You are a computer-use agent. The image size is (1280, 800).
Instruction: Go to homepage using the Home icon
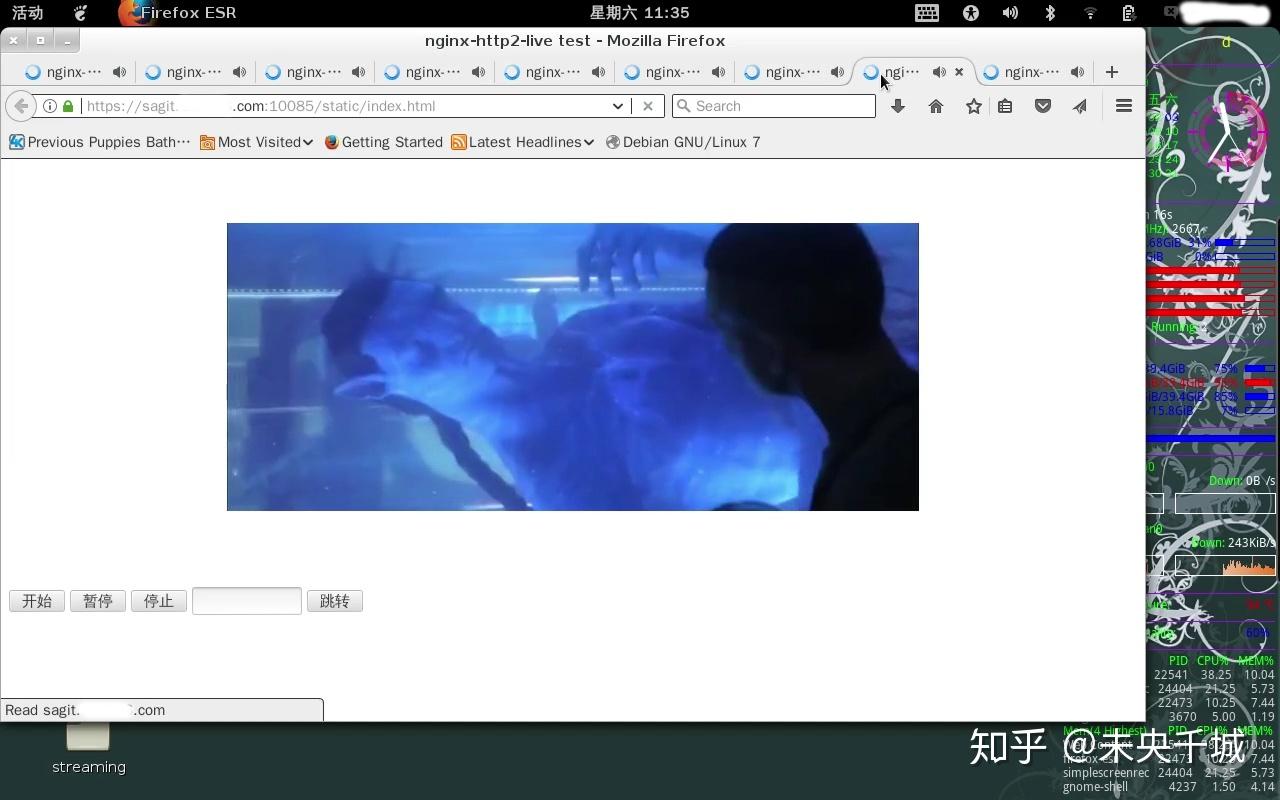pyautogui.click(x=935, y=106)
